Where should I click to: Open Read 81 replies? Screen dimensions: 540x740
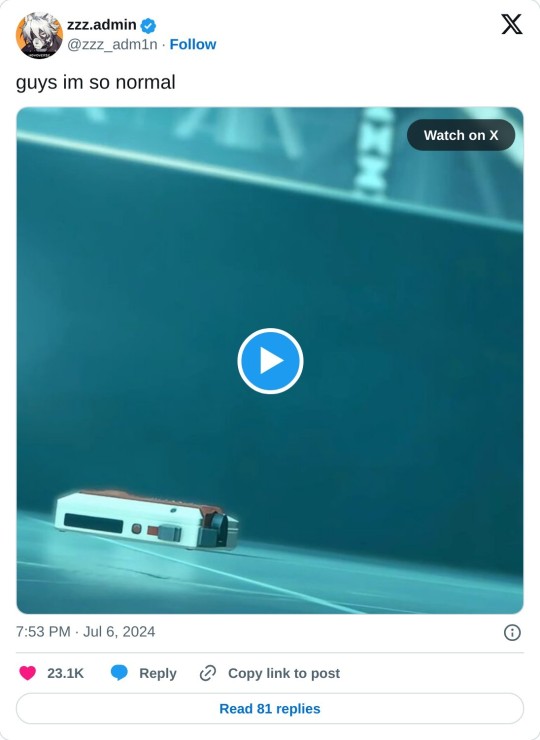click(x=270, y=708)
